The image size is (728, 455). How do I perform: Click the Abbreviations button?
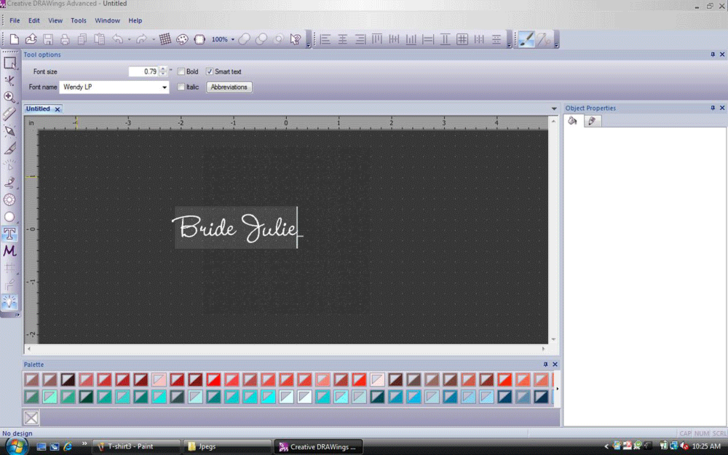[229, 87]
